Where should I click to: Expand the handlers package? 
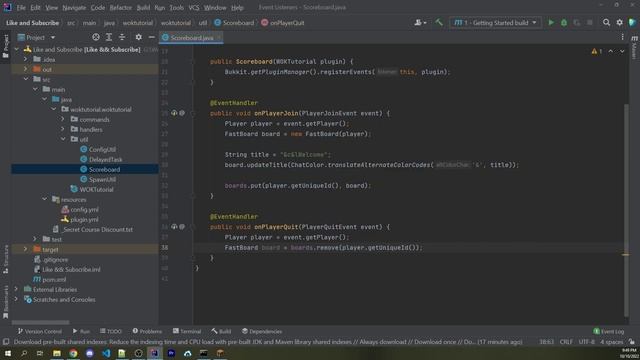point(63,129)
